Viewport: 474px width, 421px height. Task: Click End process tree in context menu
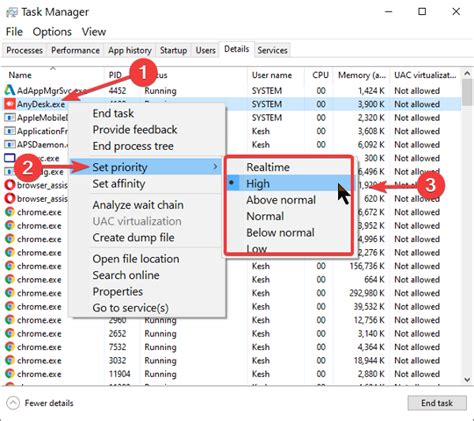[x=133, y=146]
